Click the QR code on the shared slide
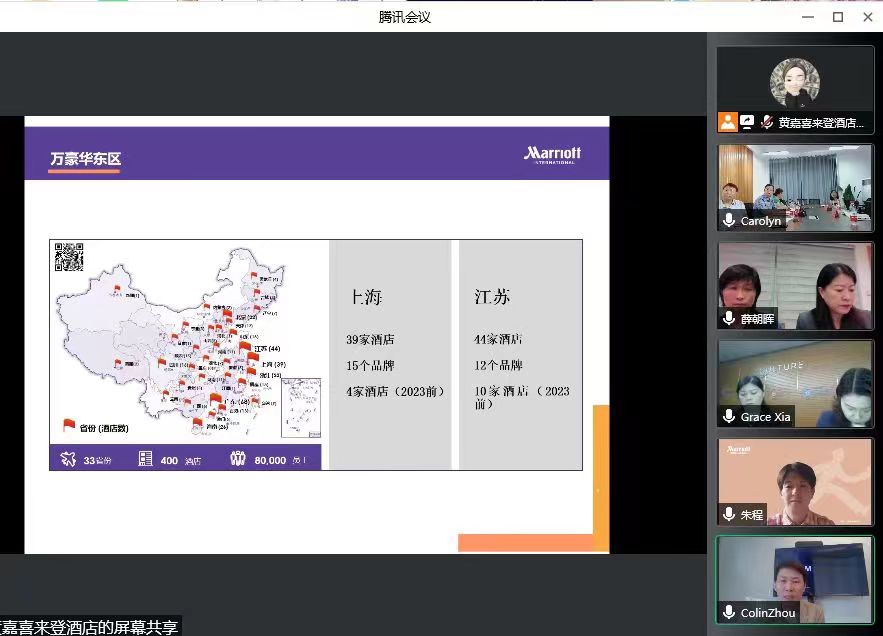This screenshot has height=636, width=883. click(69, 257)
